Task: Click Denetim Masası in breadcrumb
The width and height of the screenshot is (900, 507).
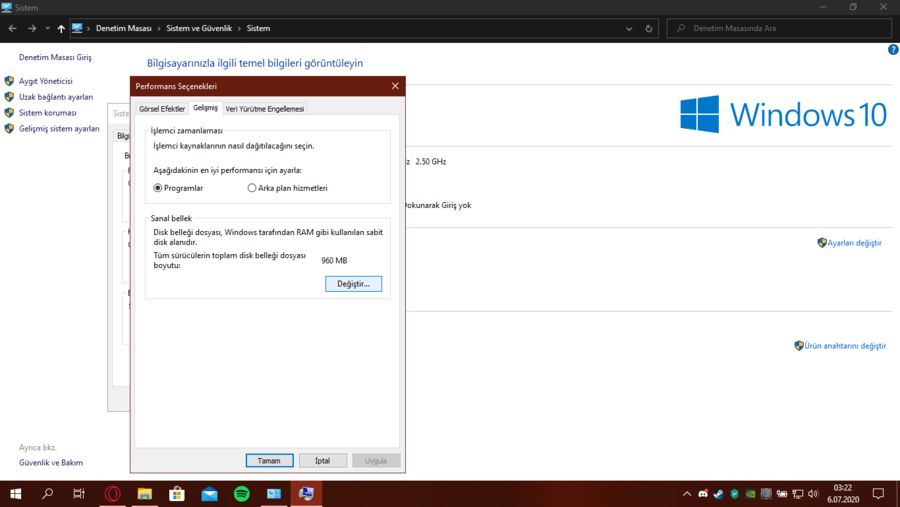Action: click(x=123, y=28)
